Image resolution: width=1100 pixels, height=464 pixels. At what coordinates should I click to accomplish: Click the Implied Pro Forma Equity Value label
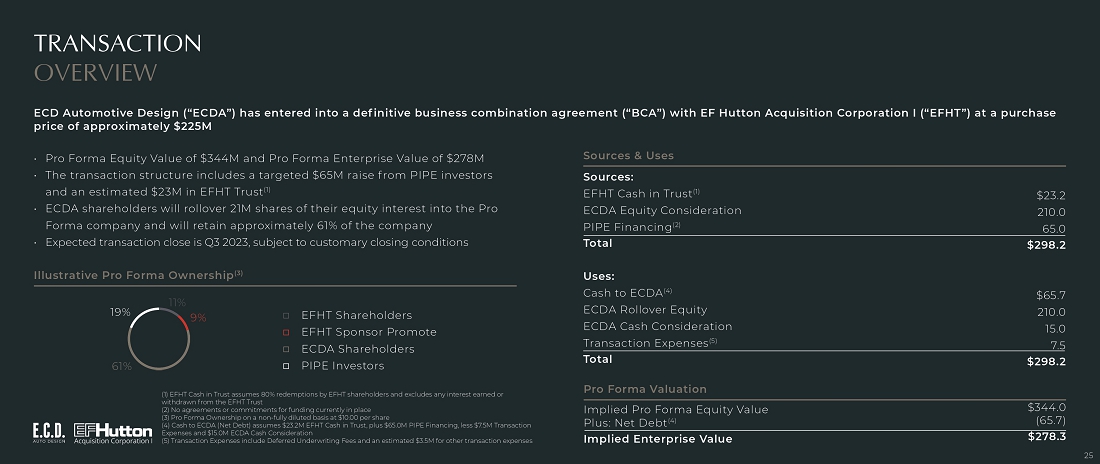pos(675,410)
